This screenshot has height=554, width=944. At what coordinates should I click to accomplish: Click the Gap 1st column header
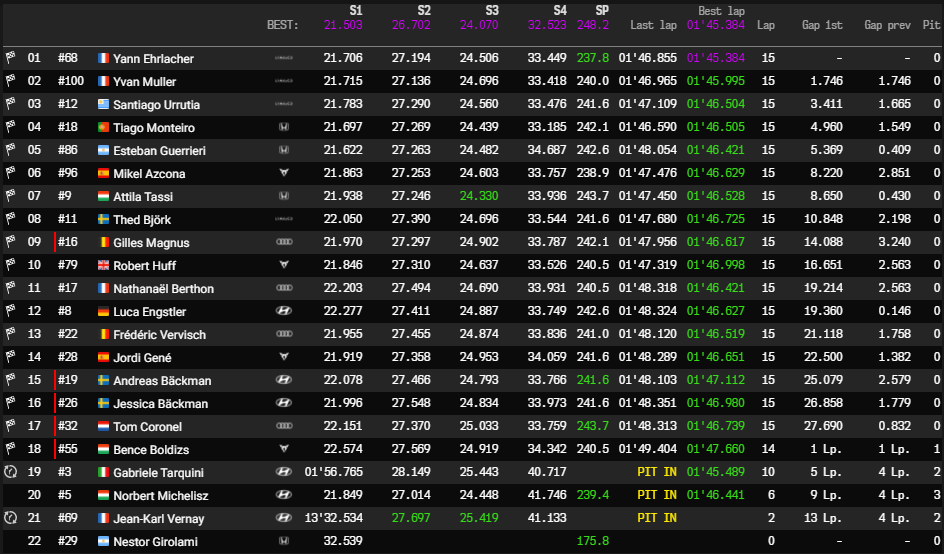[822, 25]
